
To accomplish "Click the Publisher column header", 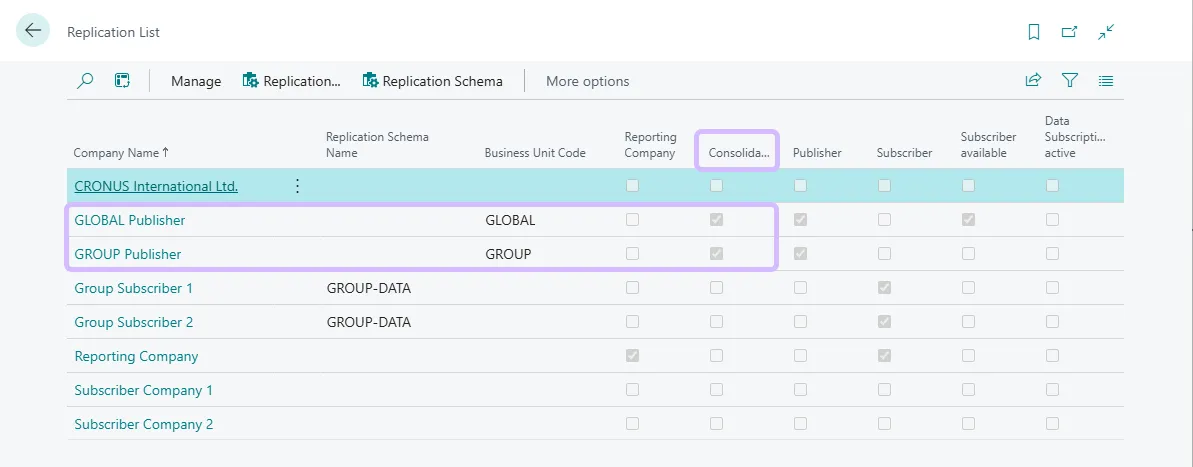I will click(817, 153).
